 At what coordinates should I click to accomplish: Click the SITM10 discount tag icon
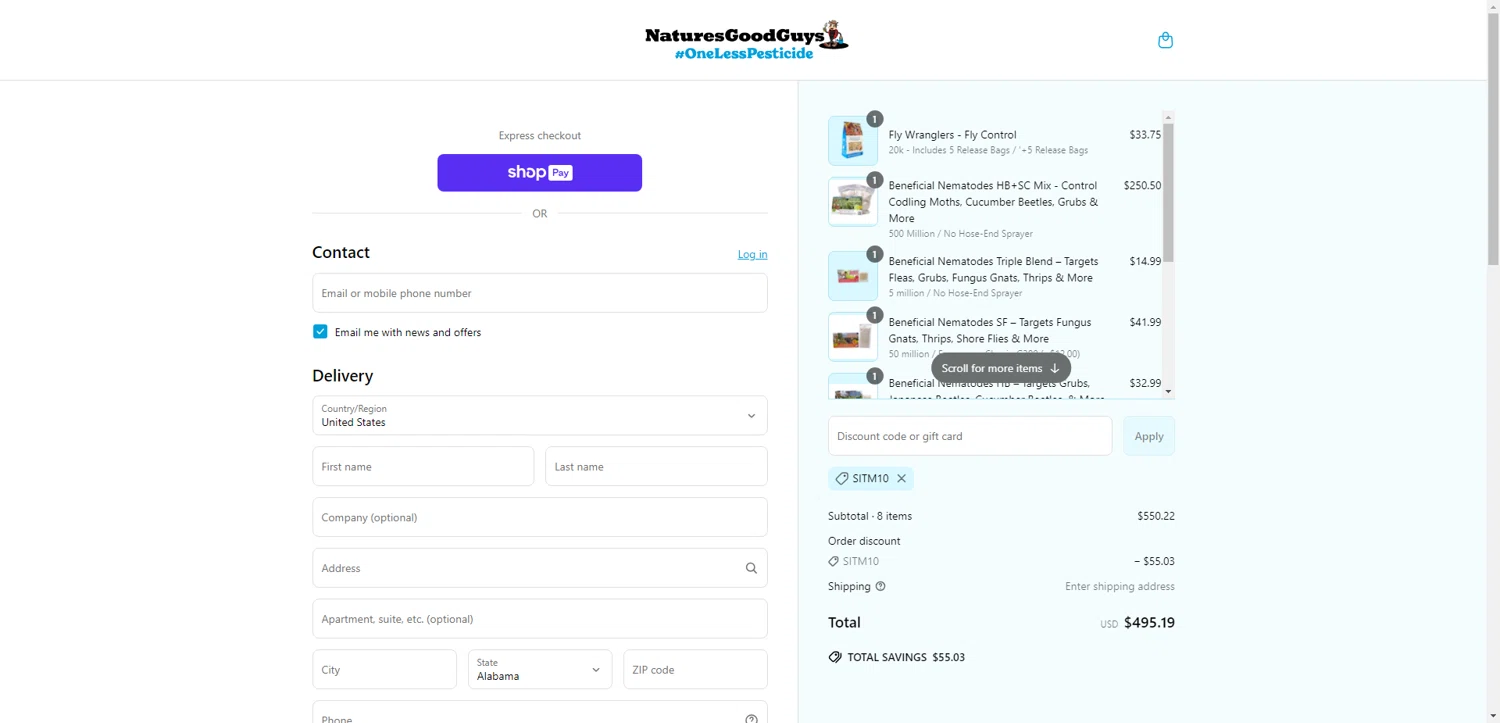842,479
